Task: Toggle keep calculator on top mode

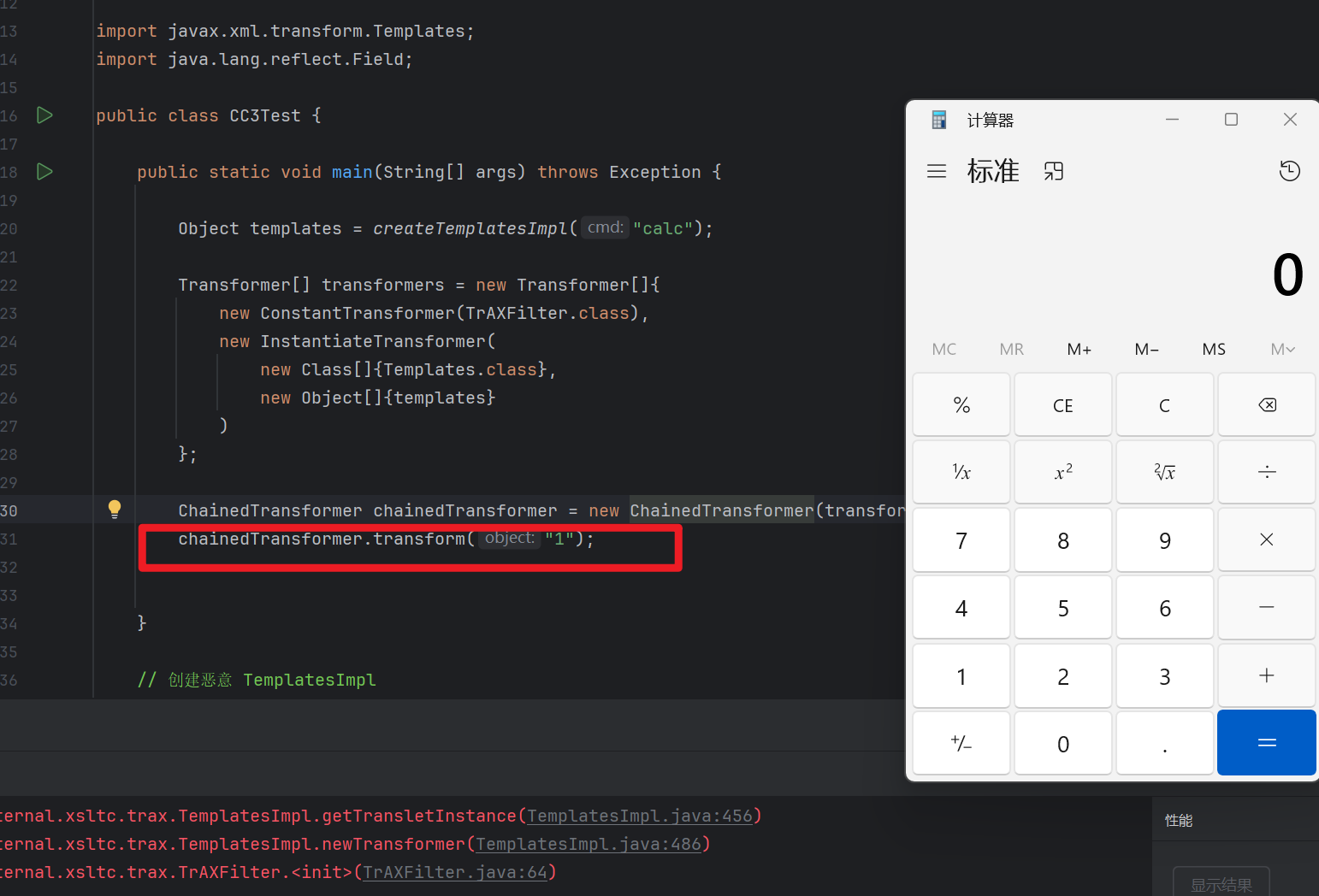Action: pyautogui.click(x=1054, y=171)
